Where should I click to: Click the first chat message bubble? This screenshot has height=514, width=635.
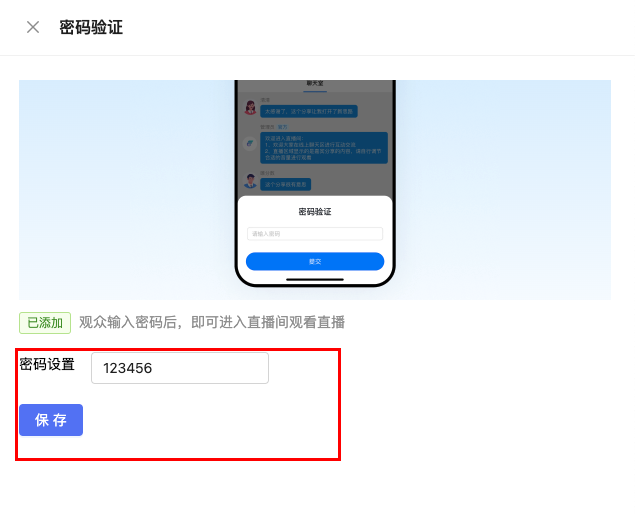(309, 111)
